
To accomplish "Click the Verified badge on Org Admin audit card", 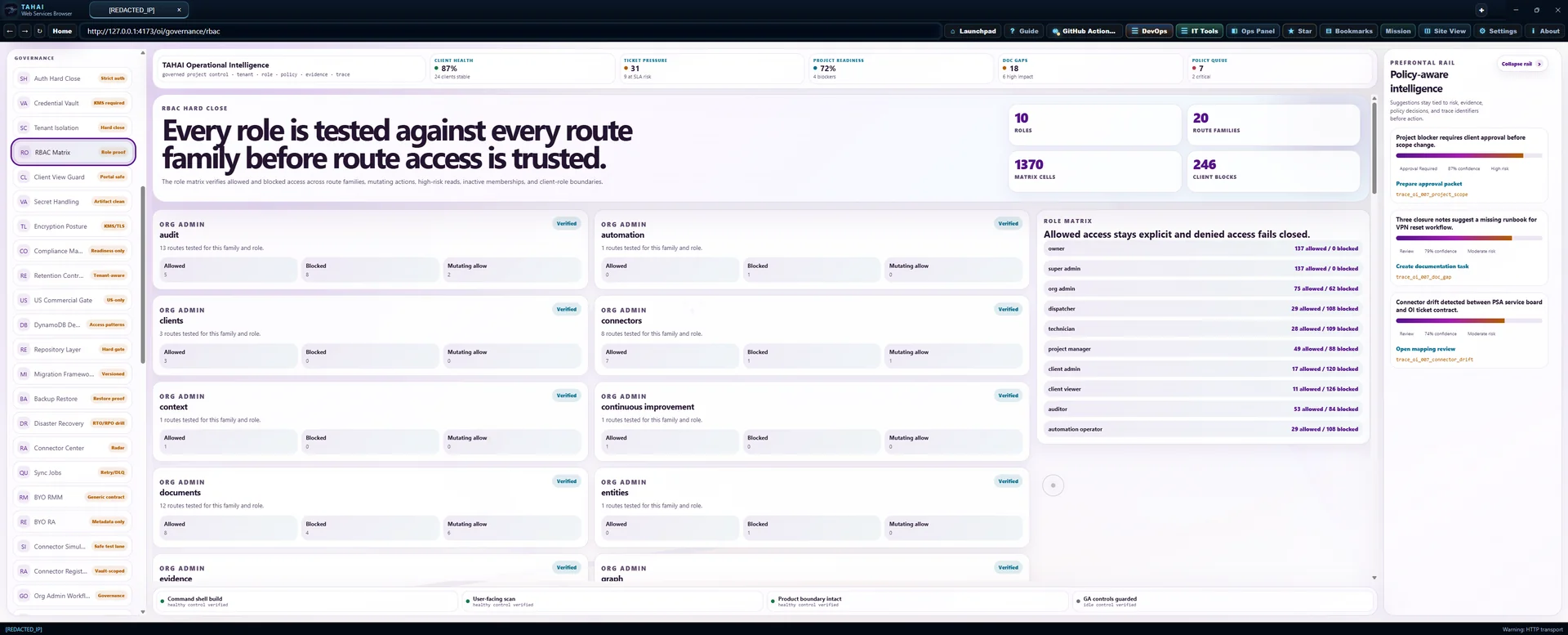I will (566, 223).
